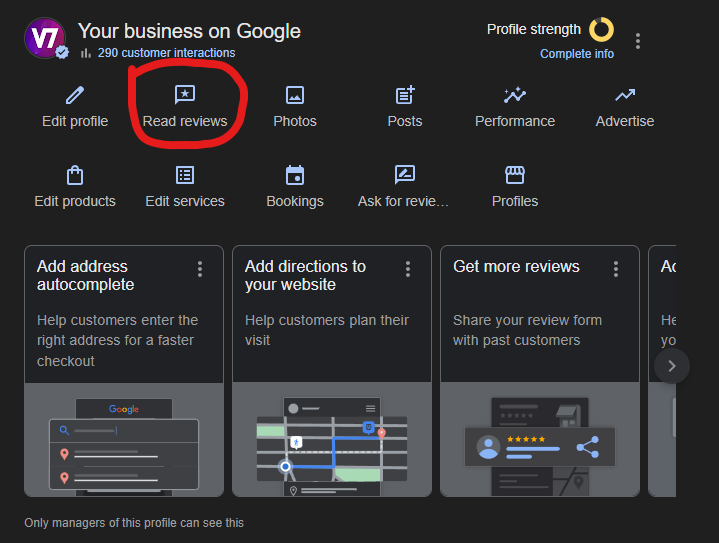Open options menu on Add address autocomplete card
The height and width of the screenshot is (543, 719).
coord(200,269)
